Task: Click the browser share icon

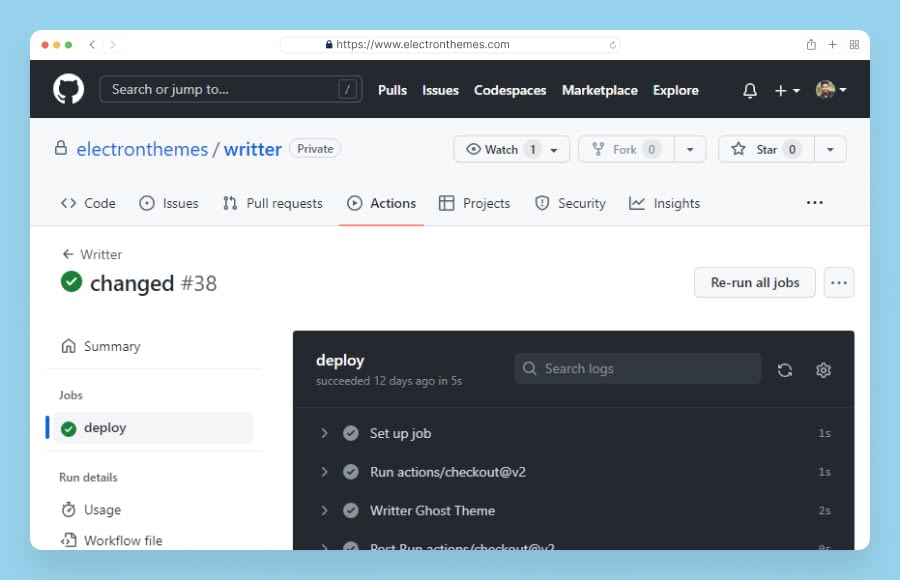Action: 811,44
